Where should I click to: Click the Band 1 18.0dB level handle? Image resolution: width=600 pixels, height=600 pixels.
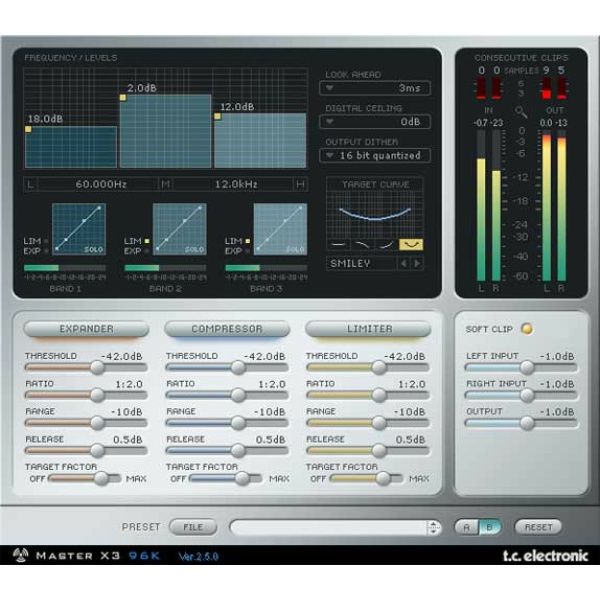point(28,129)
